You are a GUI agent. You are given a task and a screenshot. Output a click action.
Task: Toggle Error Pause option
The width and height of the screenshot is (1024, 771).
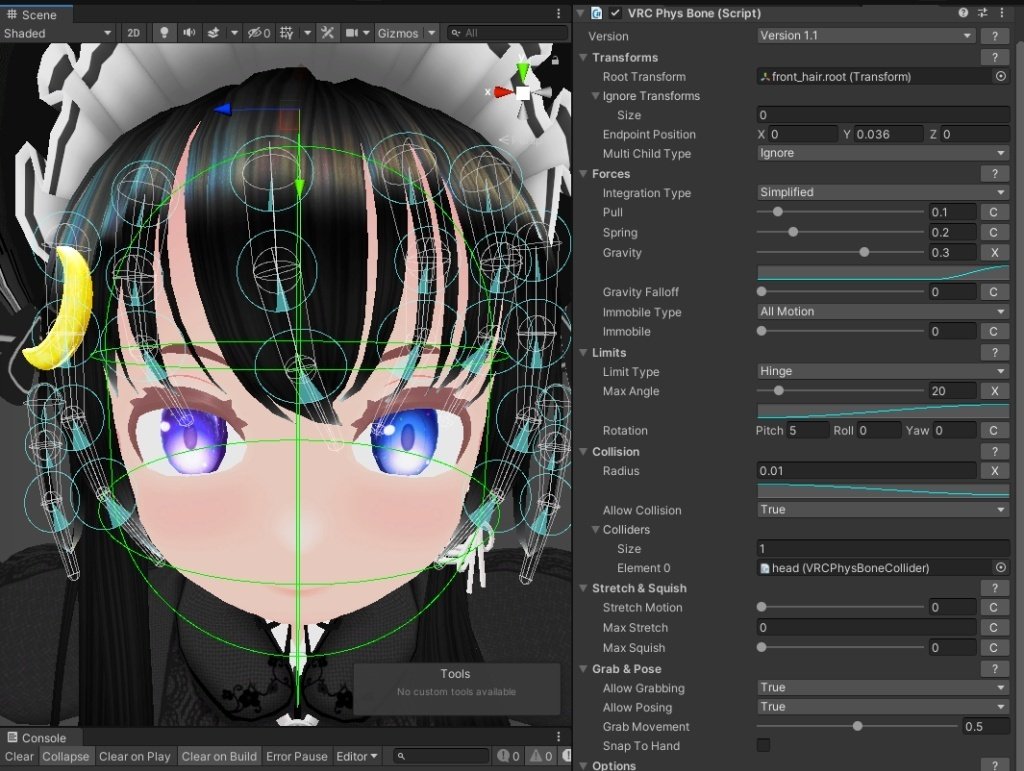pos(296,756)
